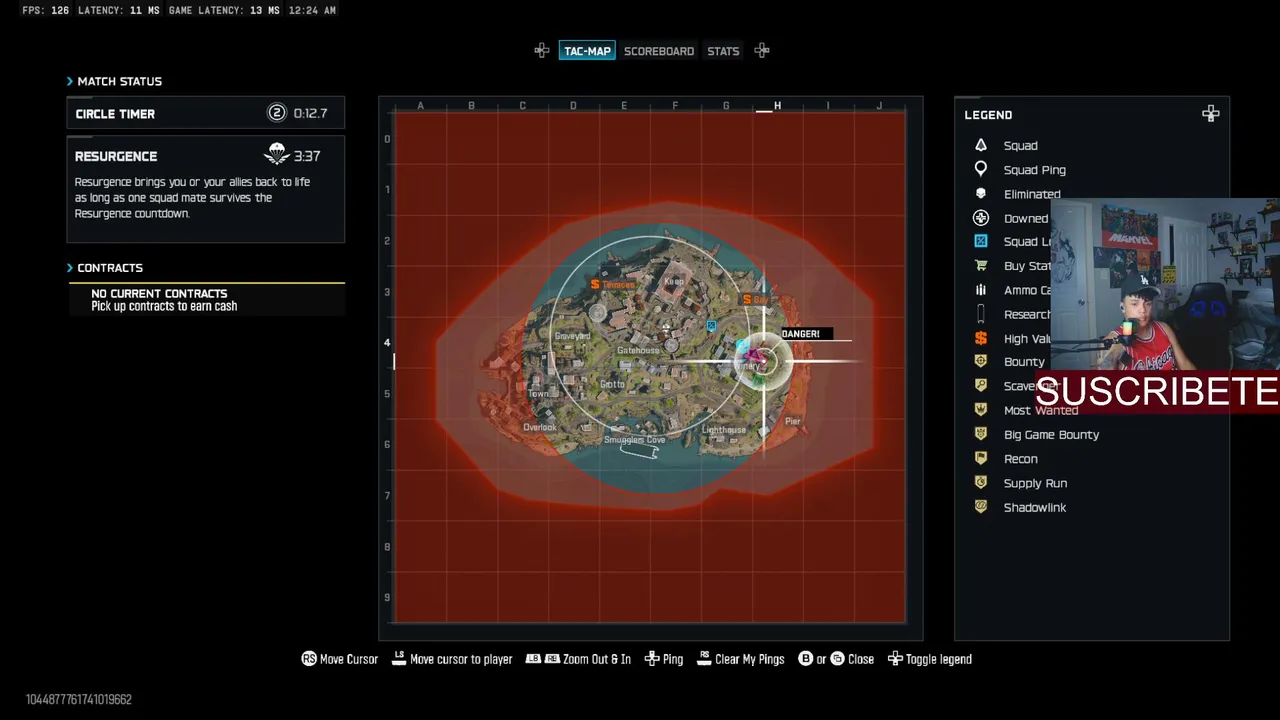Click the orange High Value dollar icon
1280x720 pixels.
[981, 338]
